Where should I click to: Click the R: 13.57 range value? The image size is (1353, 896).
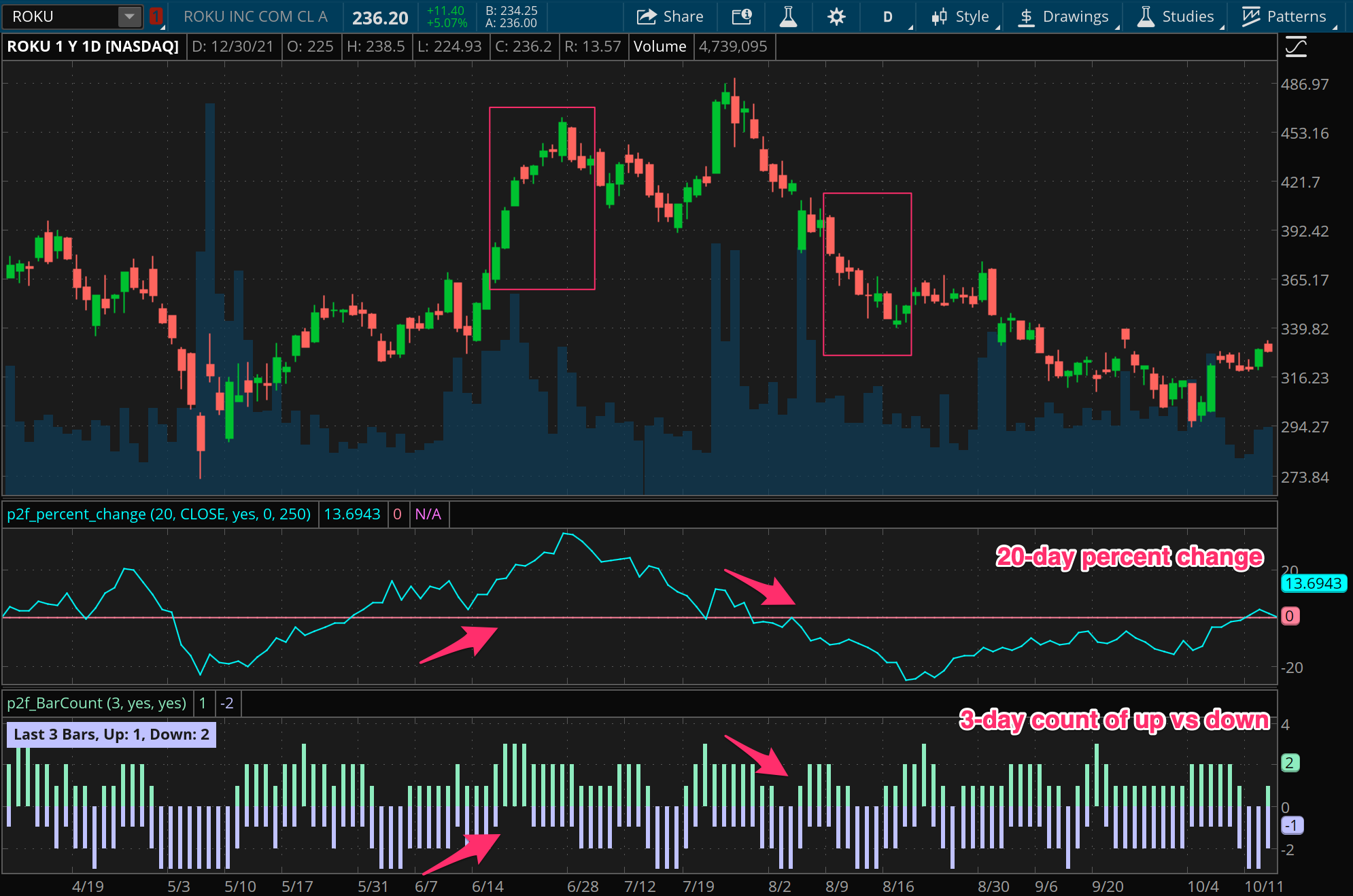pyautogui.click(x=593, y=46)
